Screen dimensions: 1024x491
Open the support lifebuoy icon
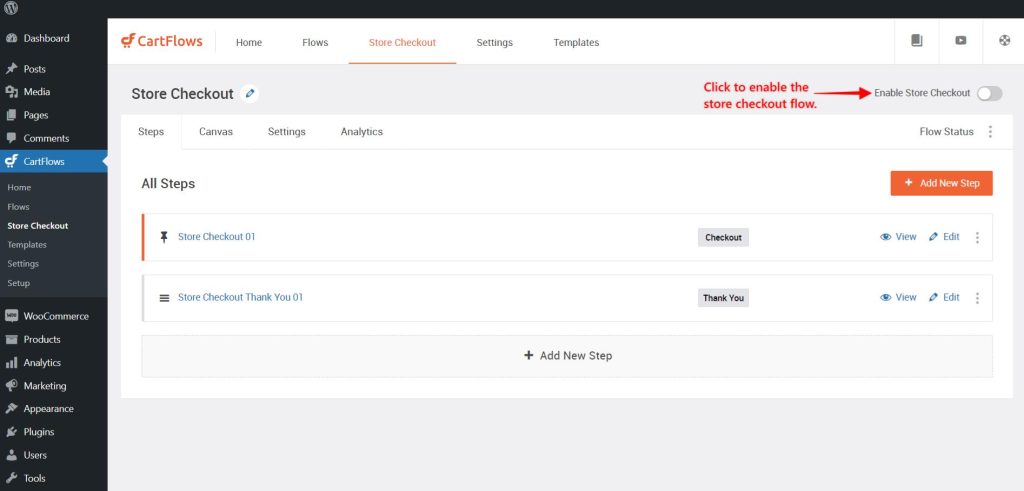(1004, 40)
